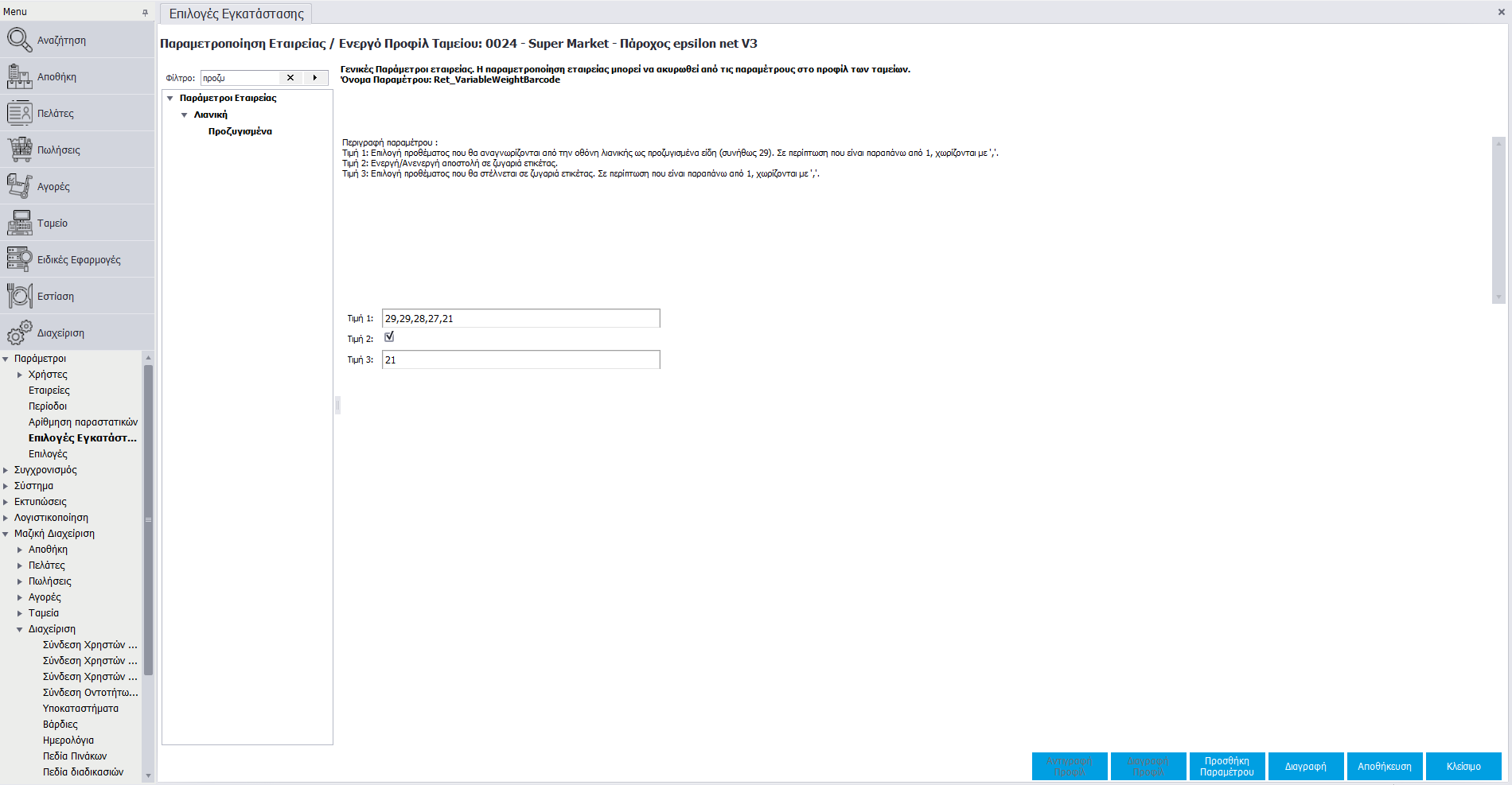Image resolution: width=1512 pixels, height=785 pixels.
Task: Click the Προσθήκη Παραμέτρου button
Action: click(1226, 767)
